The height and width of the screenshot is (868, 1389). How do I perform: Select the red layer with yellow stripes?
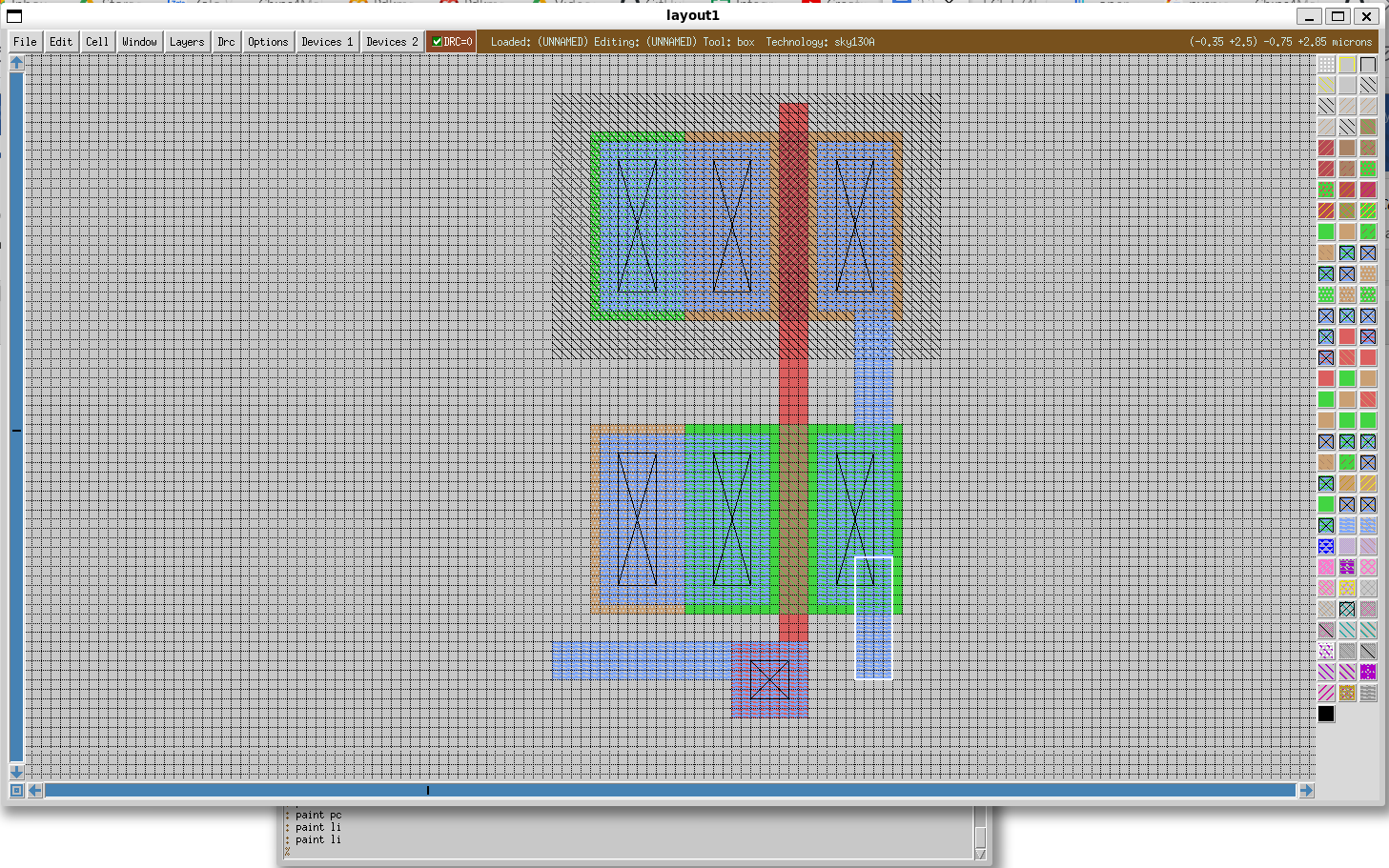1326,211
